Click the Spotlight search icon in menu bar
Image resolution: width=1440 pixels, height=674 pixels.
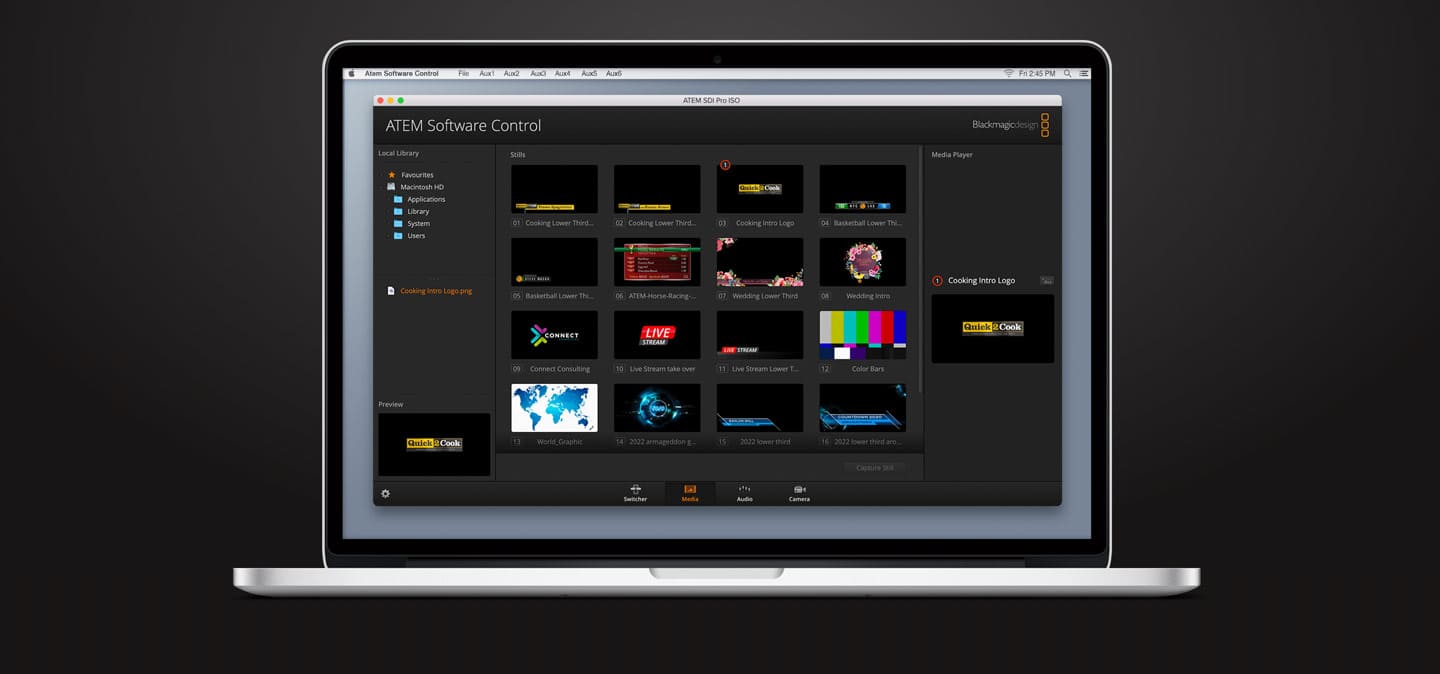click(x=1067, y=73)
